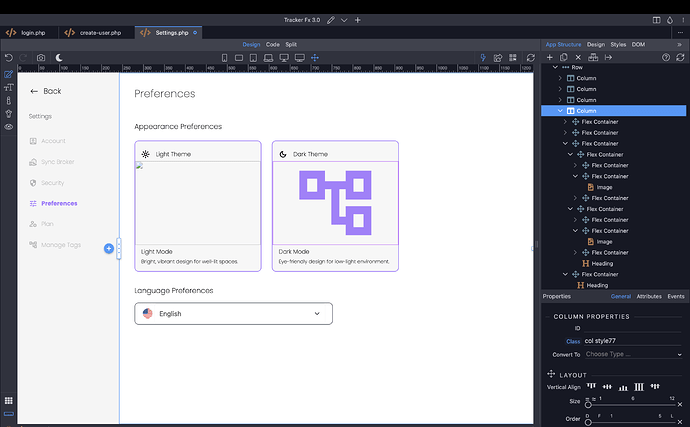The image size is (690, 427).
Task: Switch to Code view
Action: click(x=272, y=44)
